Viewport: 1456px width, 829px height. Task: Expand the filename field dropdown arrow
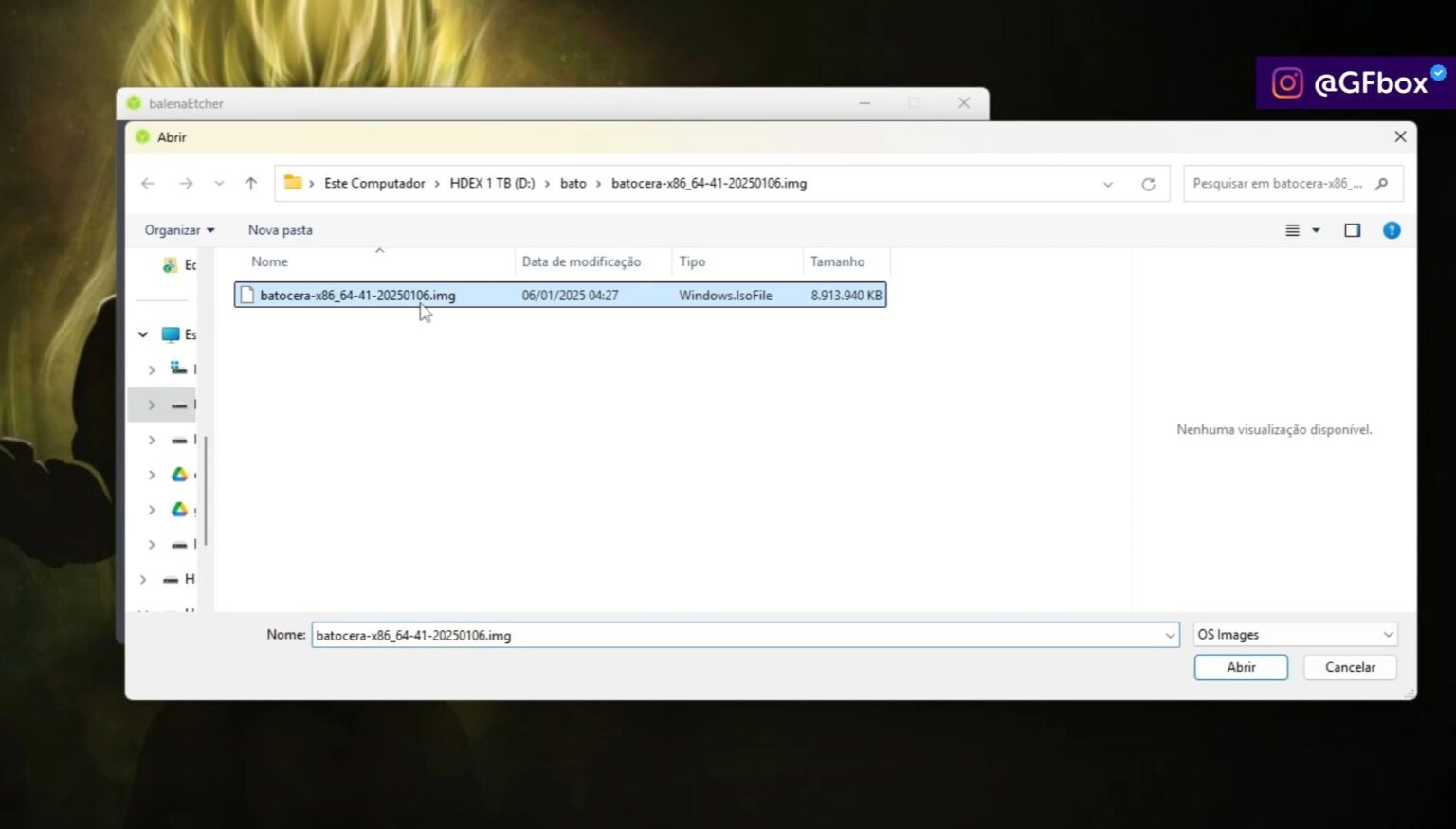pos(1169,635)
